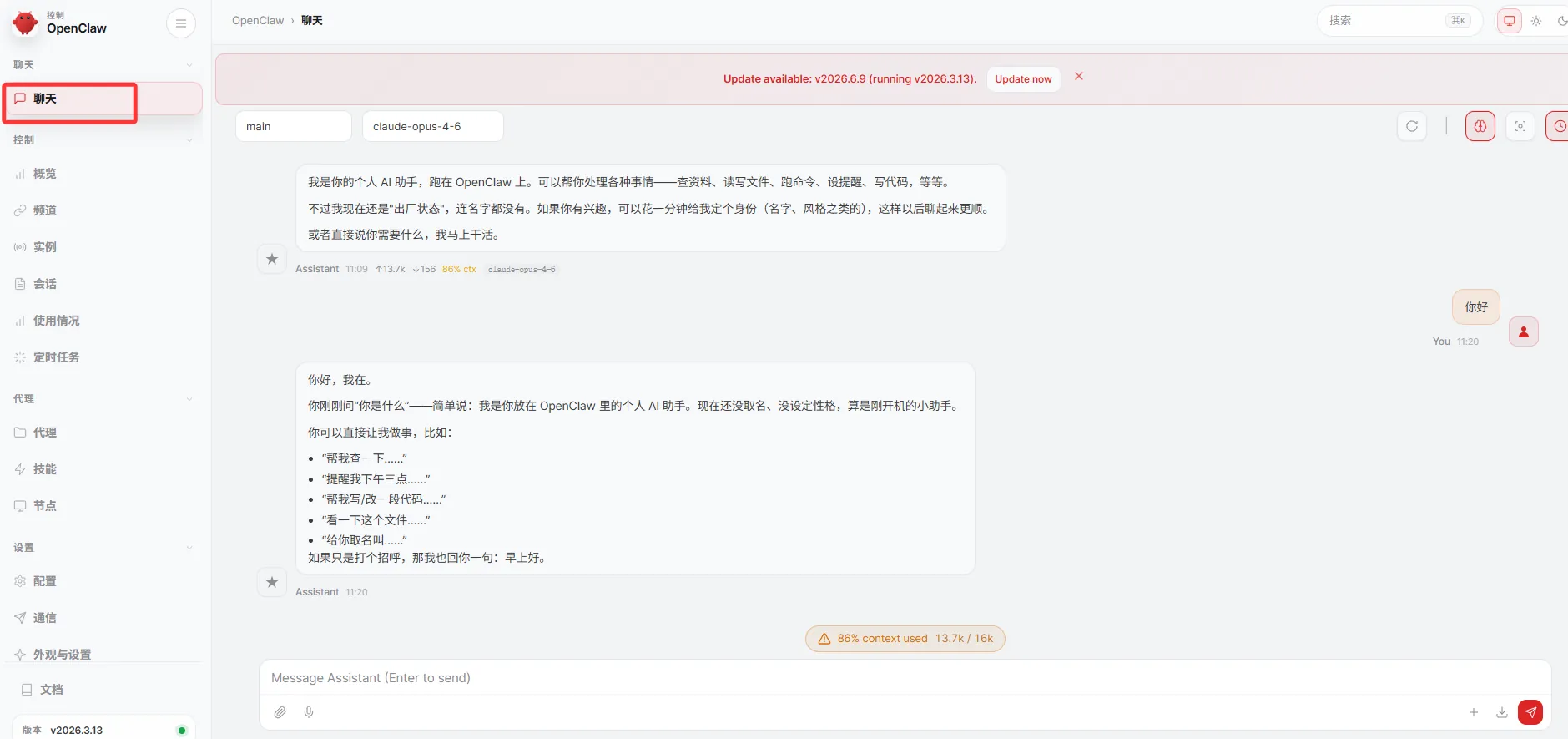Star the first Assistant message
Image resolution: width=1568 pixels, height=739 pixels.
[272, 259]
